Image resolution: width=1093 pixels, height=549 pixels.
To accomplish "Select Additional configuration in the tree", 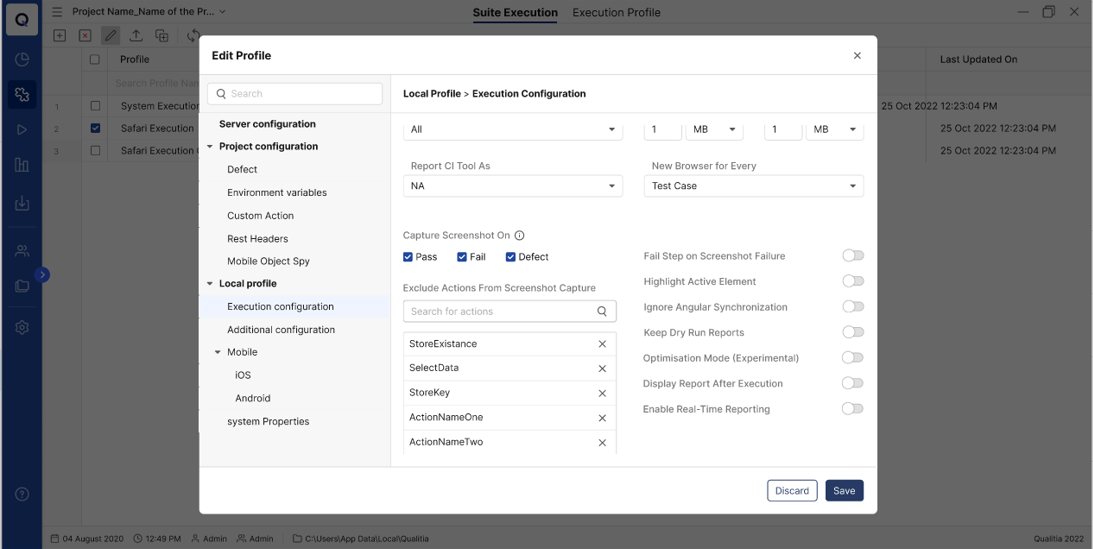I will click(280, 330).
